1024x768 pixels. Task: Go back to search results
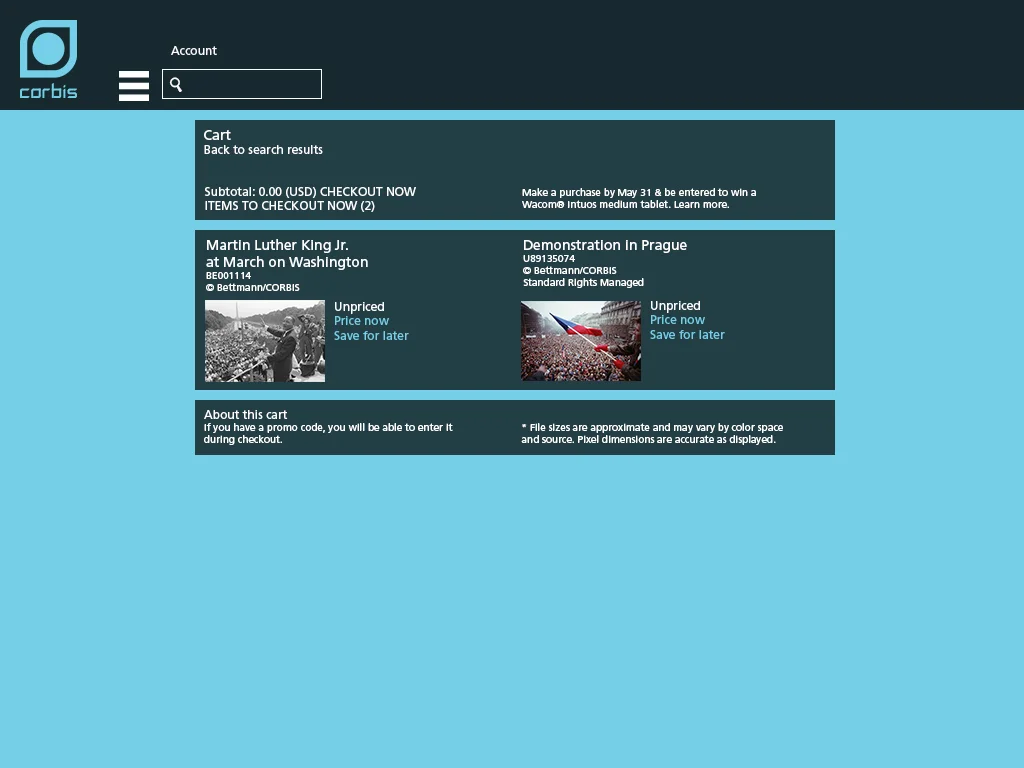[x=263, y=150]
